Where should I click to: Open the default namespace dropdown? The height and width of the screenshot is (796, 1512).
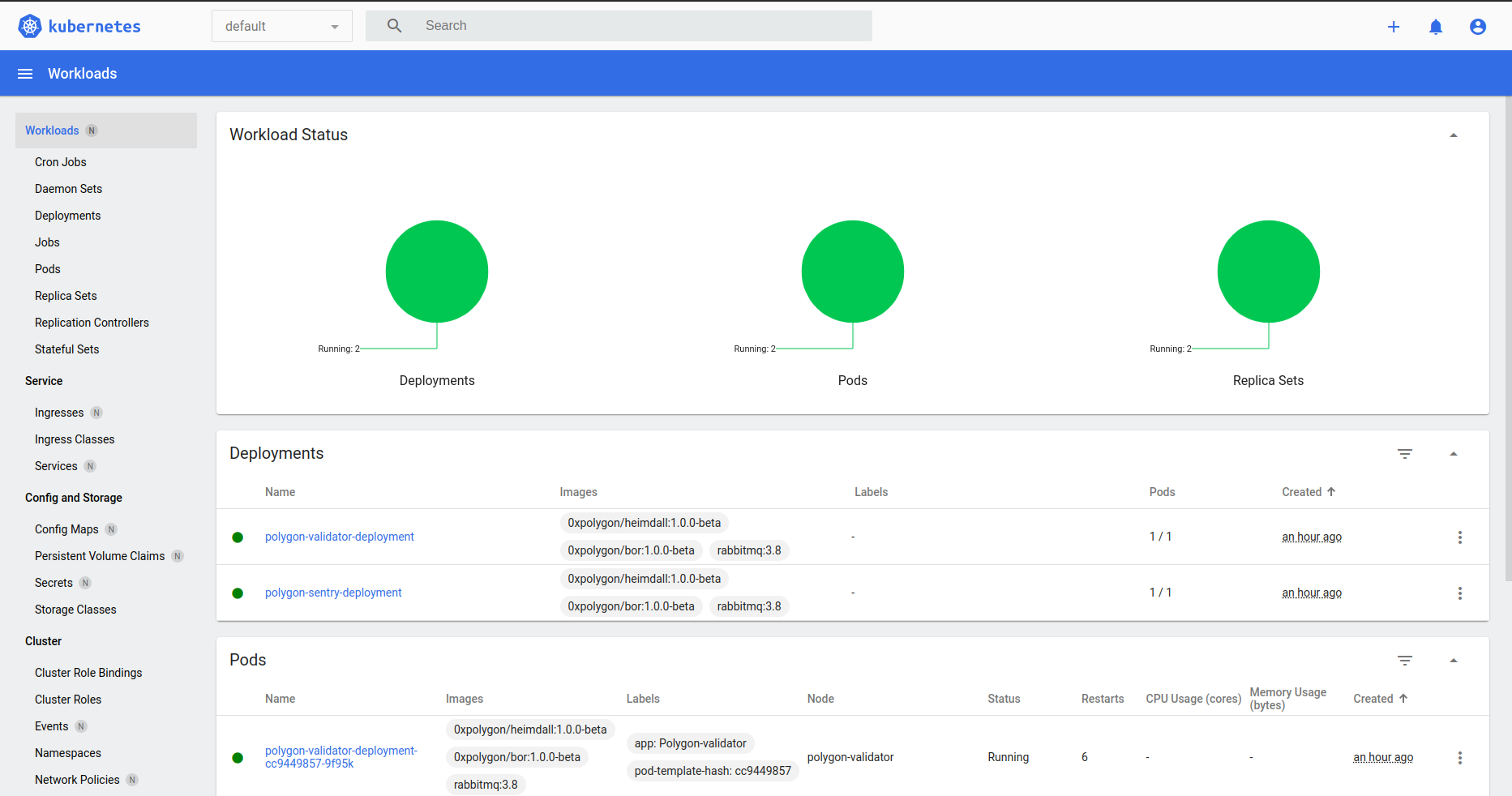[281, 26]
